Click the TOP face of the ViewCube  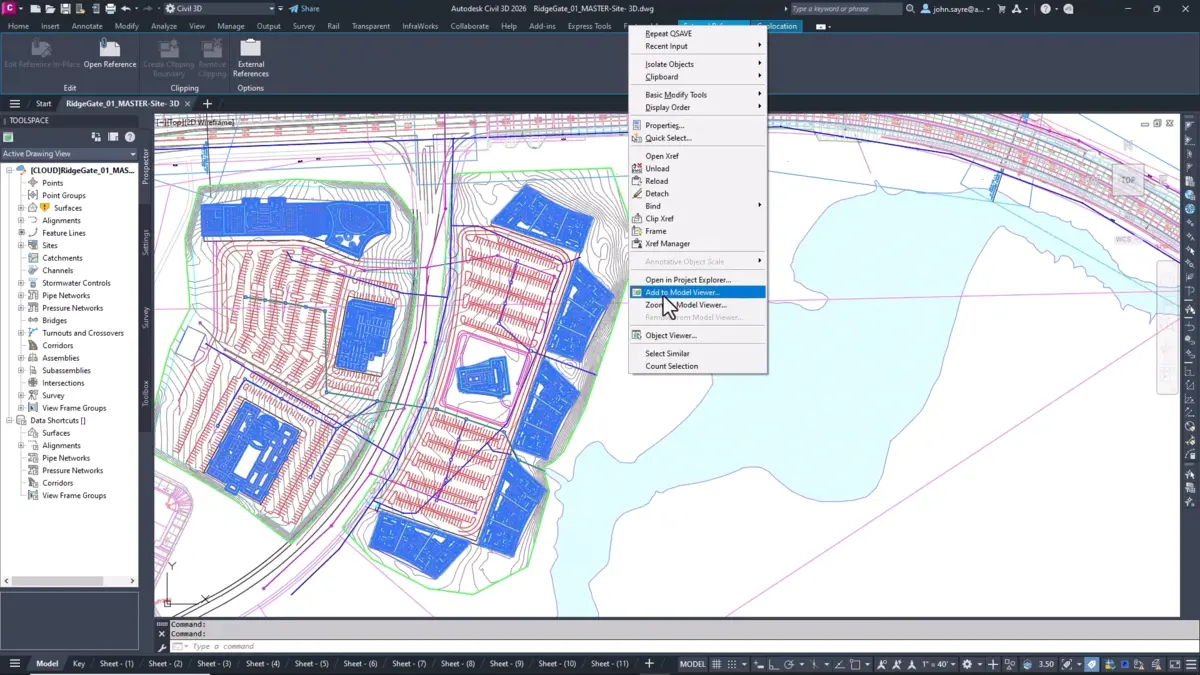pyautogui.click(x=1127, y=180)
